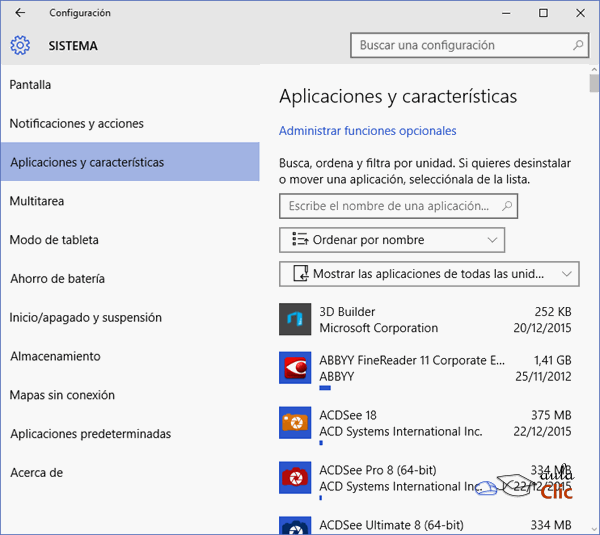Click the Sistema gear icon
Viewport: 600px width, 535px height.
pyautogui.click(x=21, y=46)
